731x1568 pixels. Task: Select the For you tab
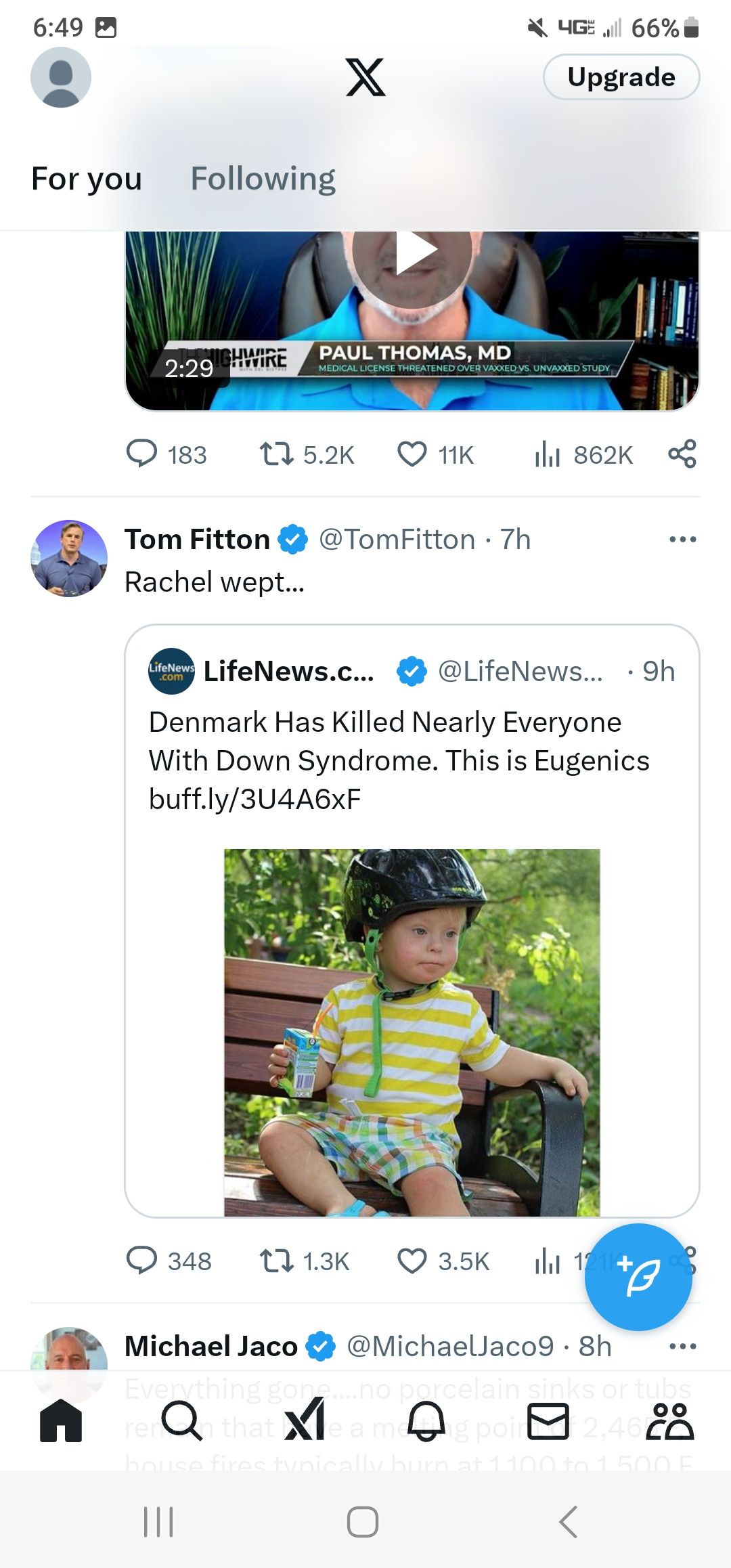pos(87,179)
